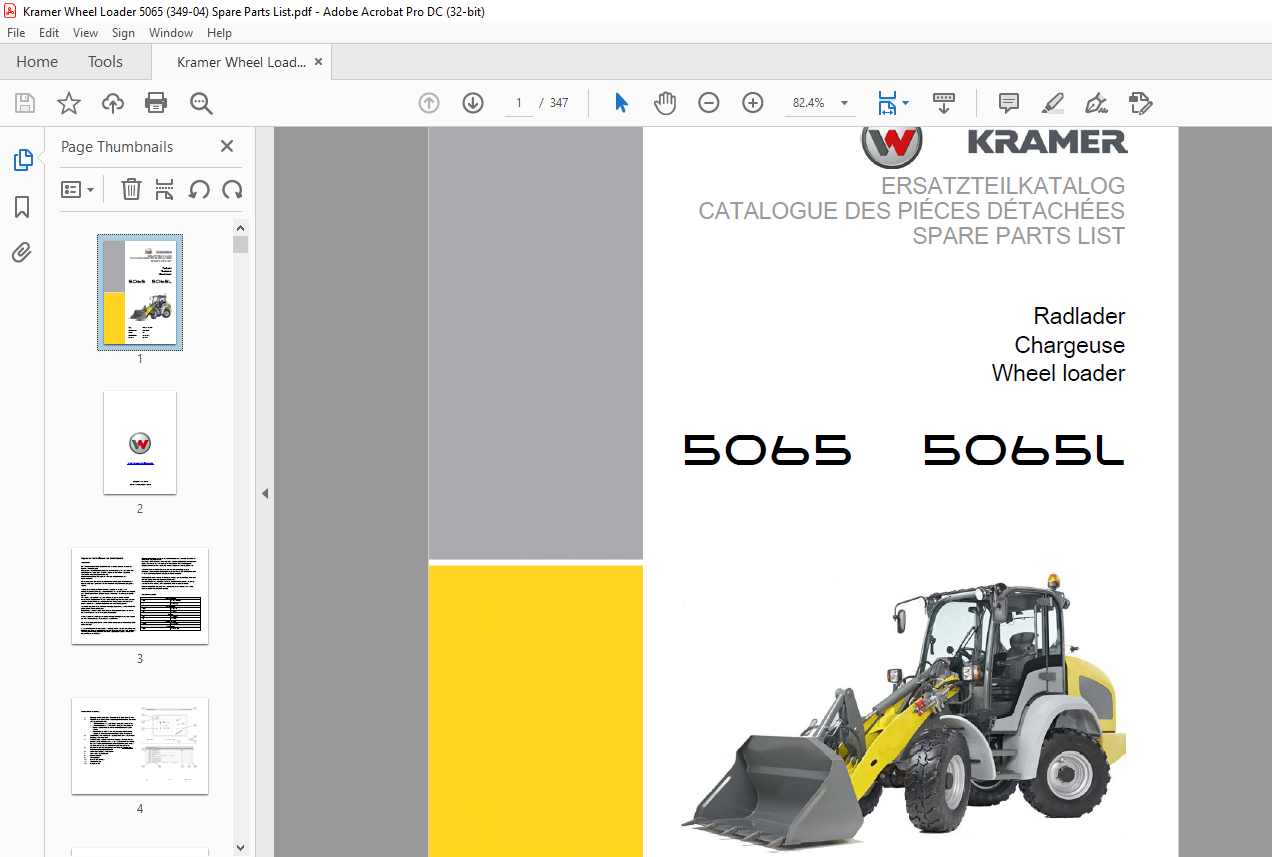Click the Add comment sticky note icon

pos(1009,103)
